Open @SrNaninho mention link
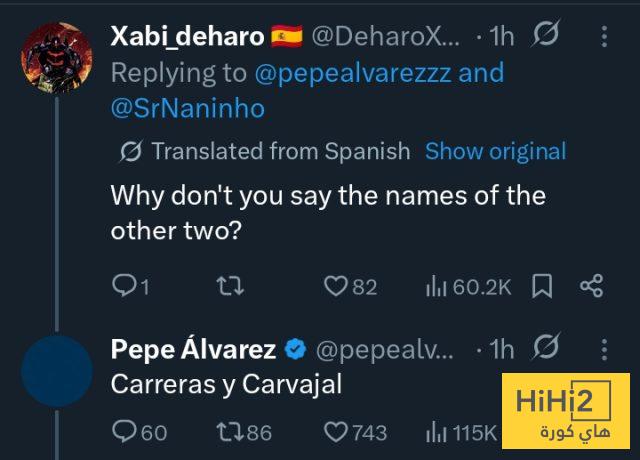 [x=187, y=108]
